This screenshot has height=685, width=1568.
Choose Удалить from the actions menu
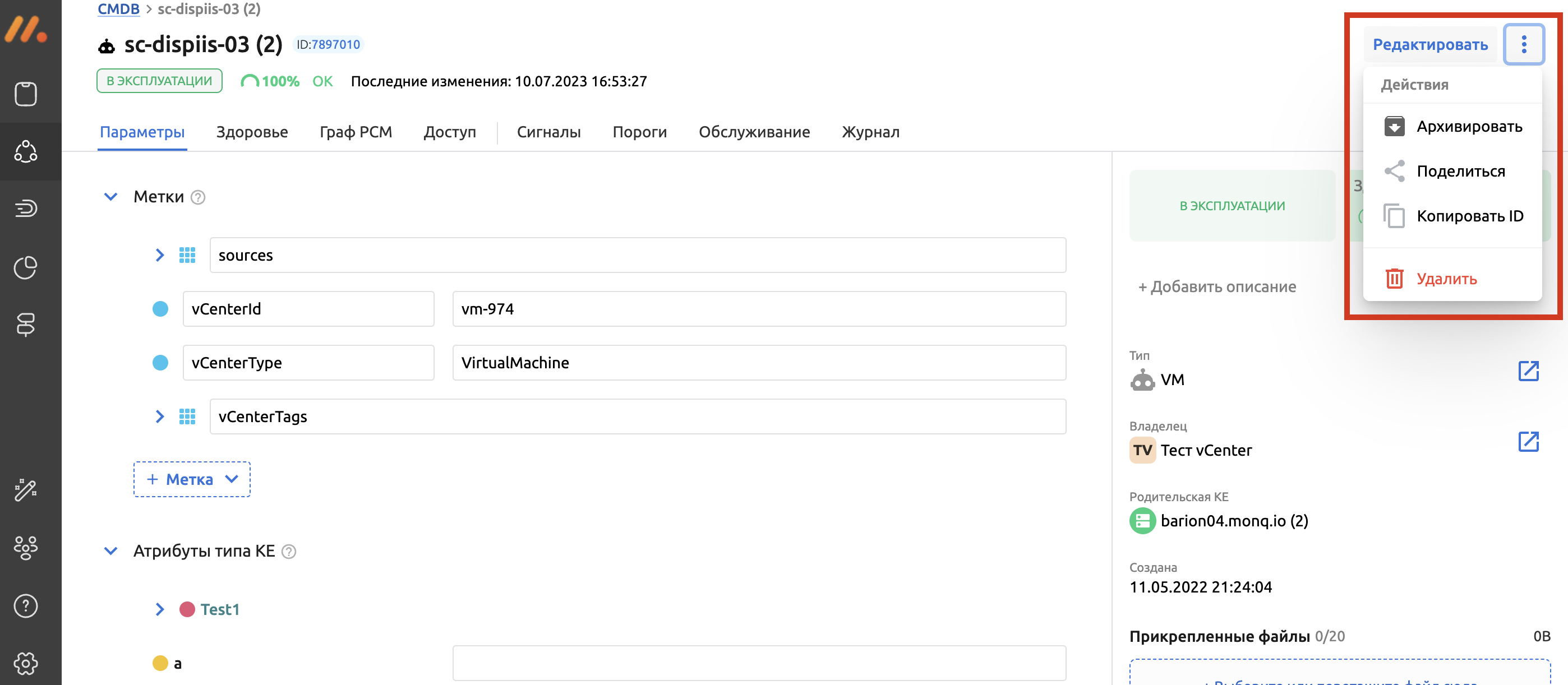[x=1452, y=279]
